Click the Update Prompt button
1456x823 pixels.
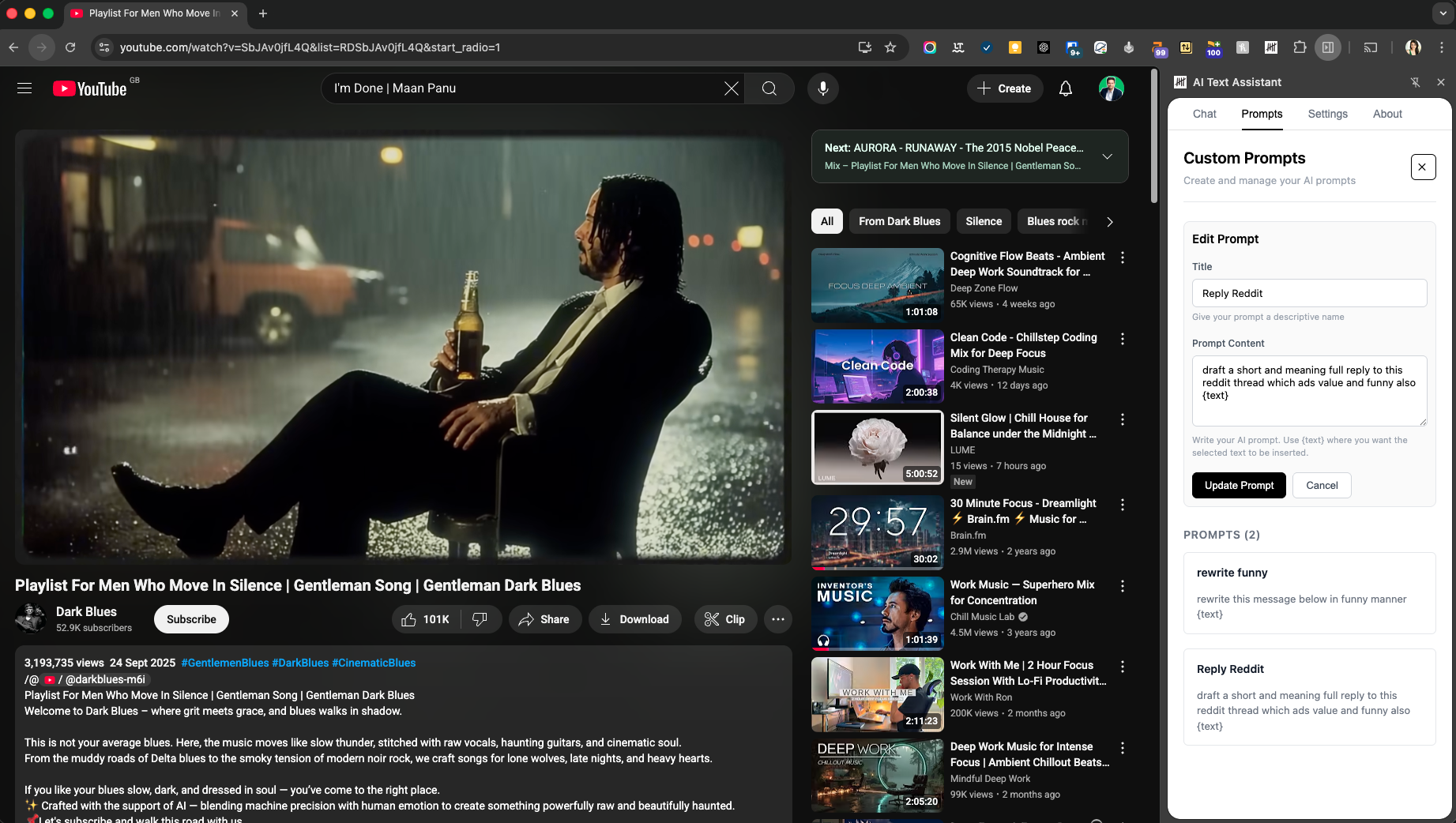(x=1238, y=485)
